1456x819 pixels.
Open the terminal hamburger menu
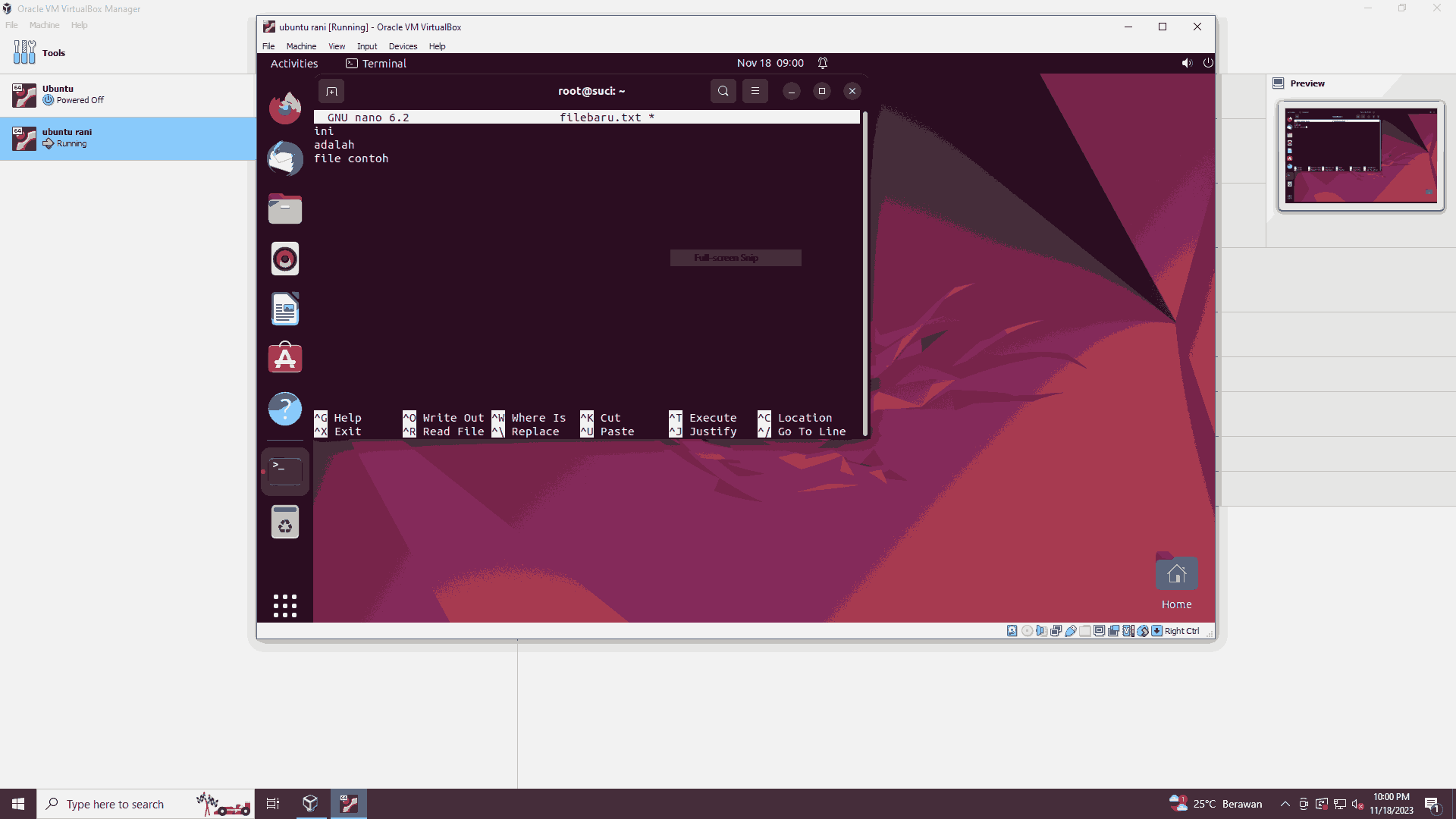[x=755, y=91]
